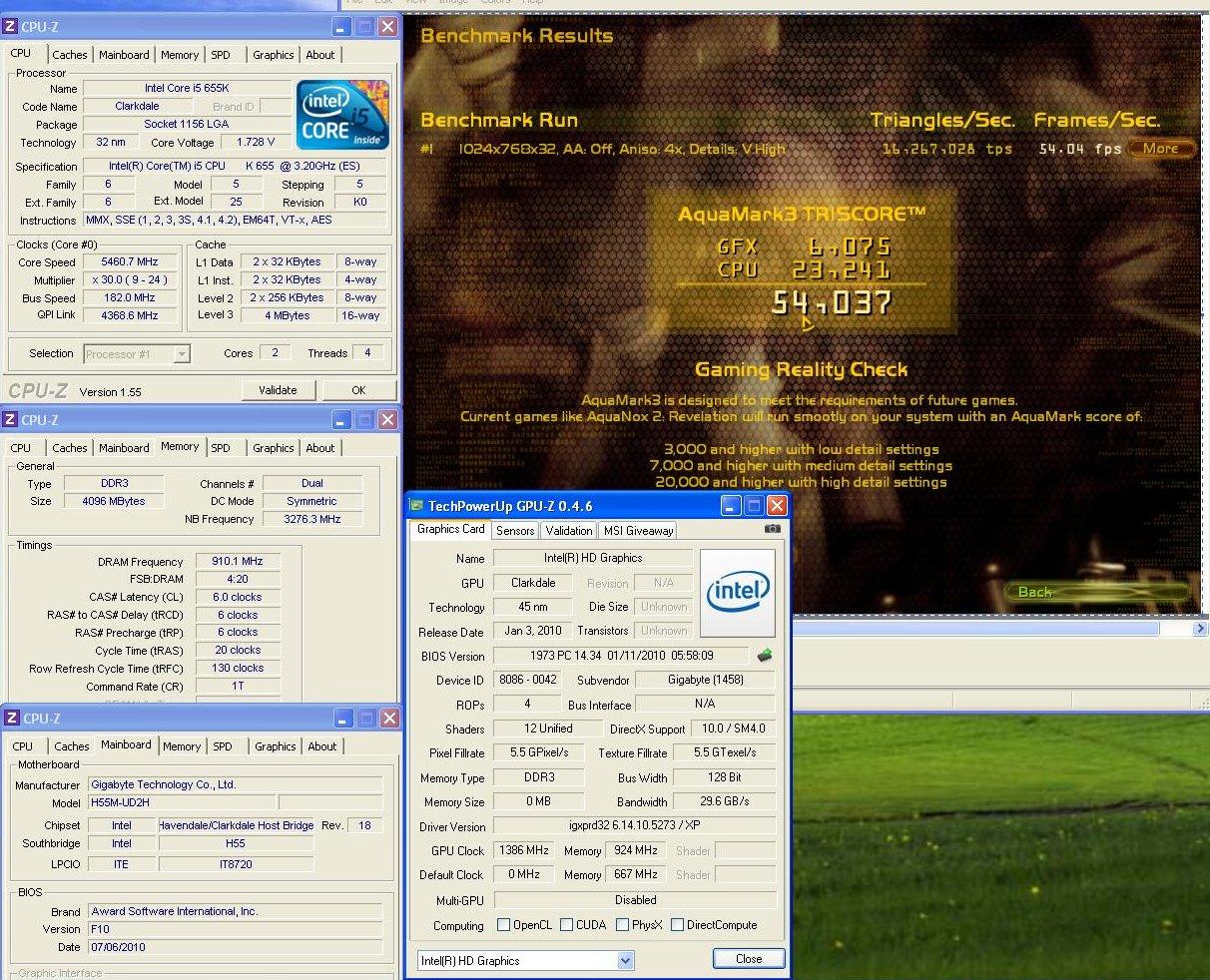Click the NB Frequency value 3276.3 MHz
Viewport: 1210px width, 980px height.
click(312, 519)
